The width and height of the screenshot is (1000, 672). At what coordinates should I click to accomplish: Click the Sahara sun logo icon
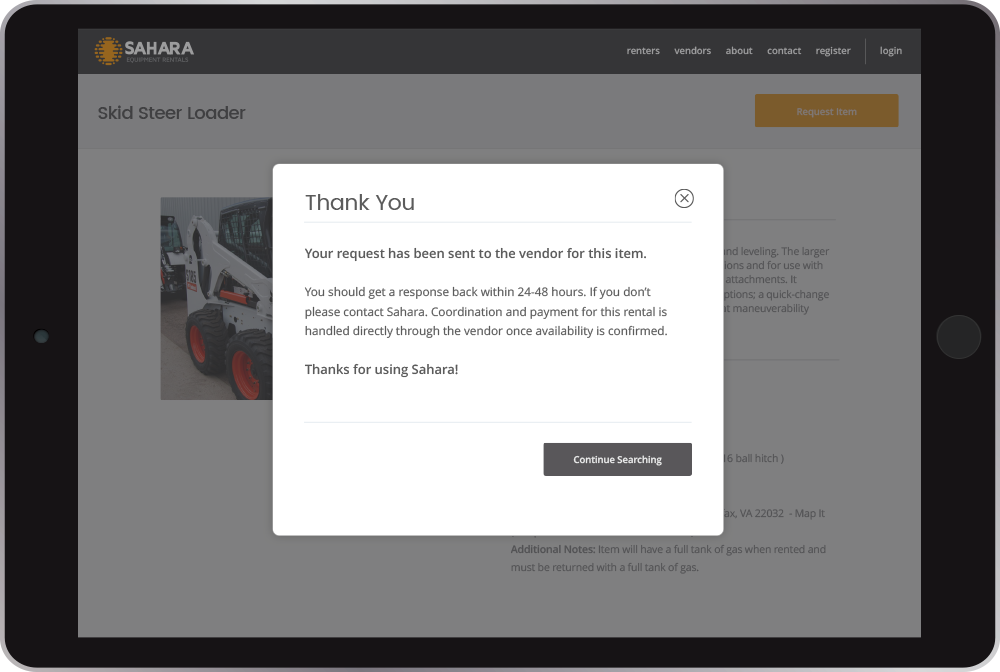tap(108, 51)
